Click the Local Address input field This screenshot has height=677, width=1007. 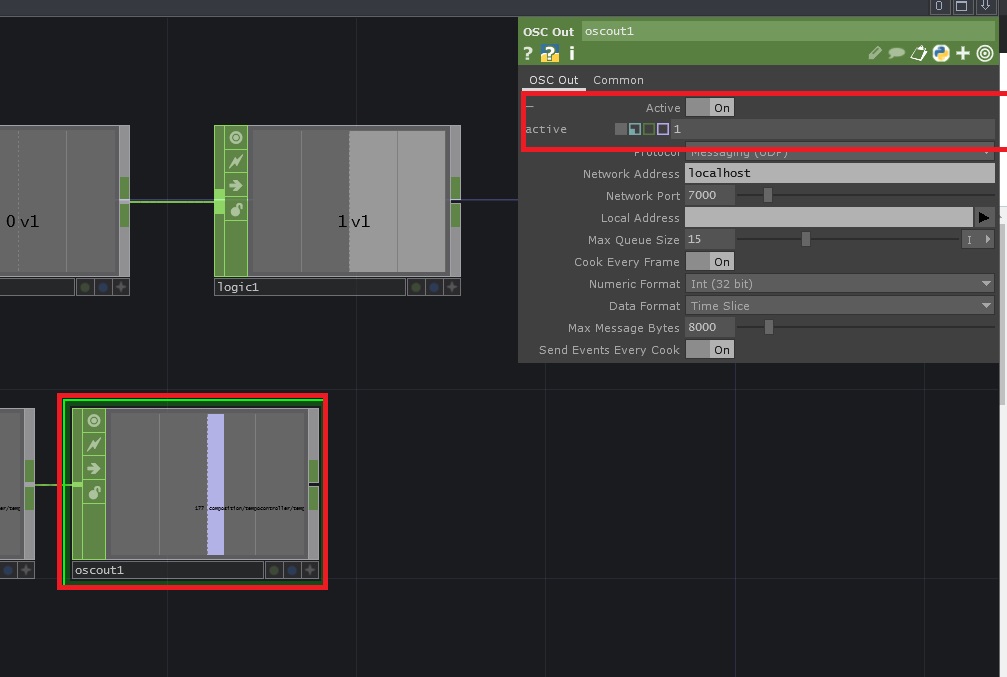pos(828,218)
